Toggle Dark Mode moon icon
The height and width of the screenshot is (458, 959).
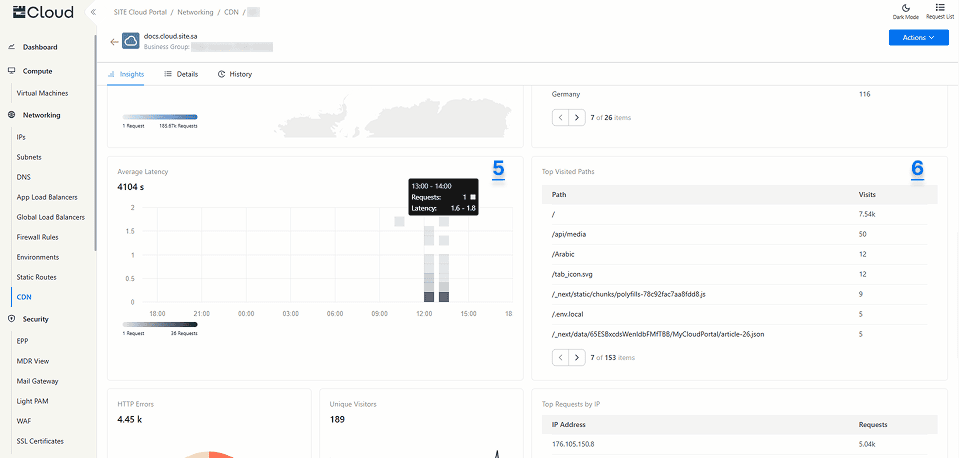[x=904, y=7]
